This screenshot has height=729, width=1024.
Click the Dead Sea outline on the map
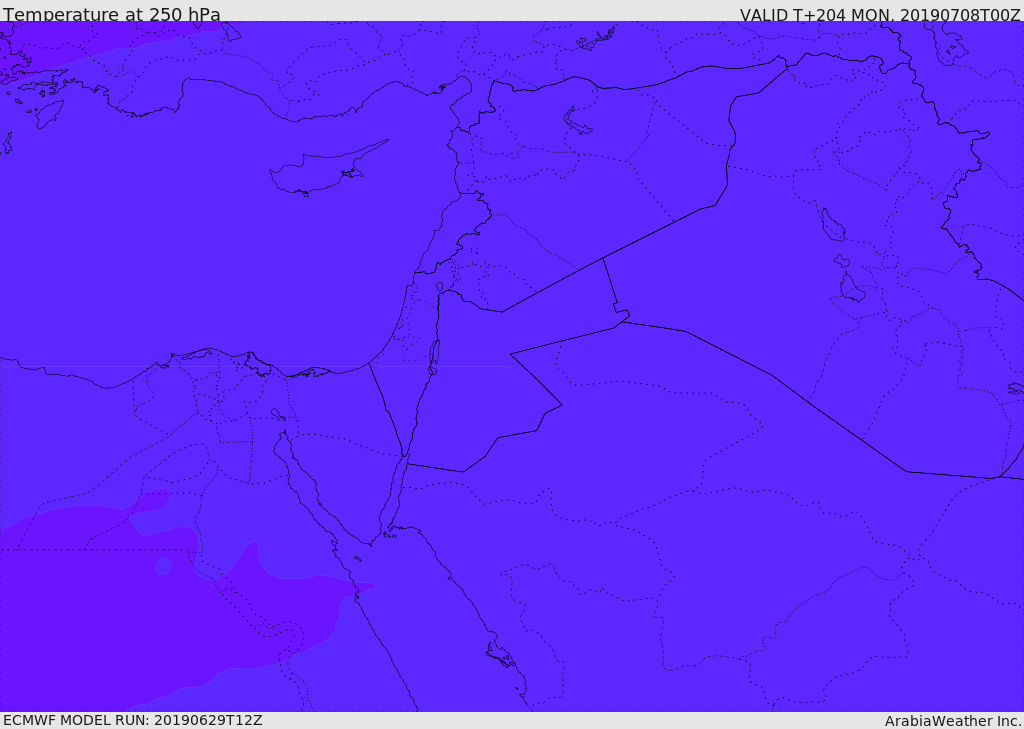click(433, 357)
